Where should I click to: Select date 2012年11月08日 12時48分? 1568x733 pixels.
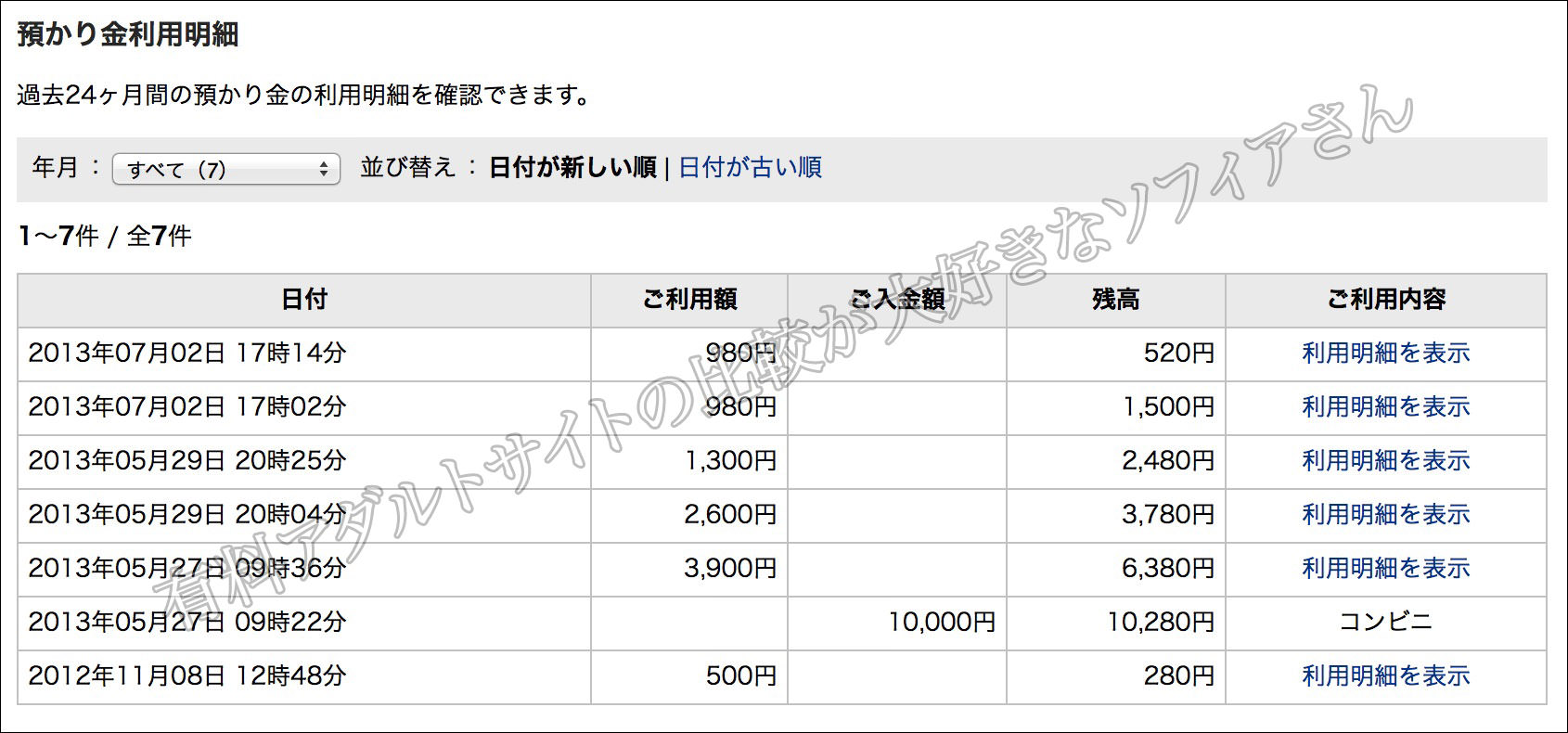click(x=186, y=675)
